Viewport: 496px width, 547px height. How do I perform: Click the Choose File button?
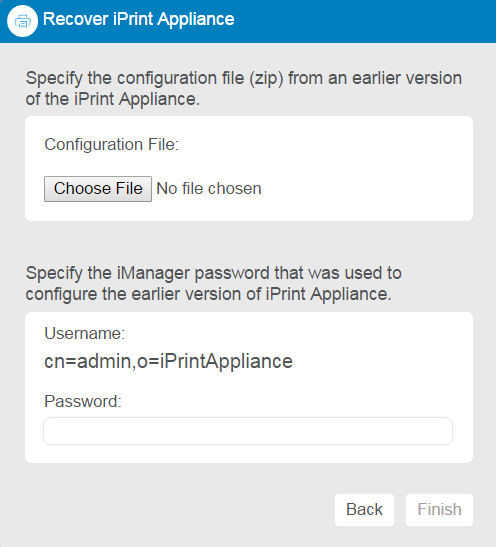click(x=98, y=189)
